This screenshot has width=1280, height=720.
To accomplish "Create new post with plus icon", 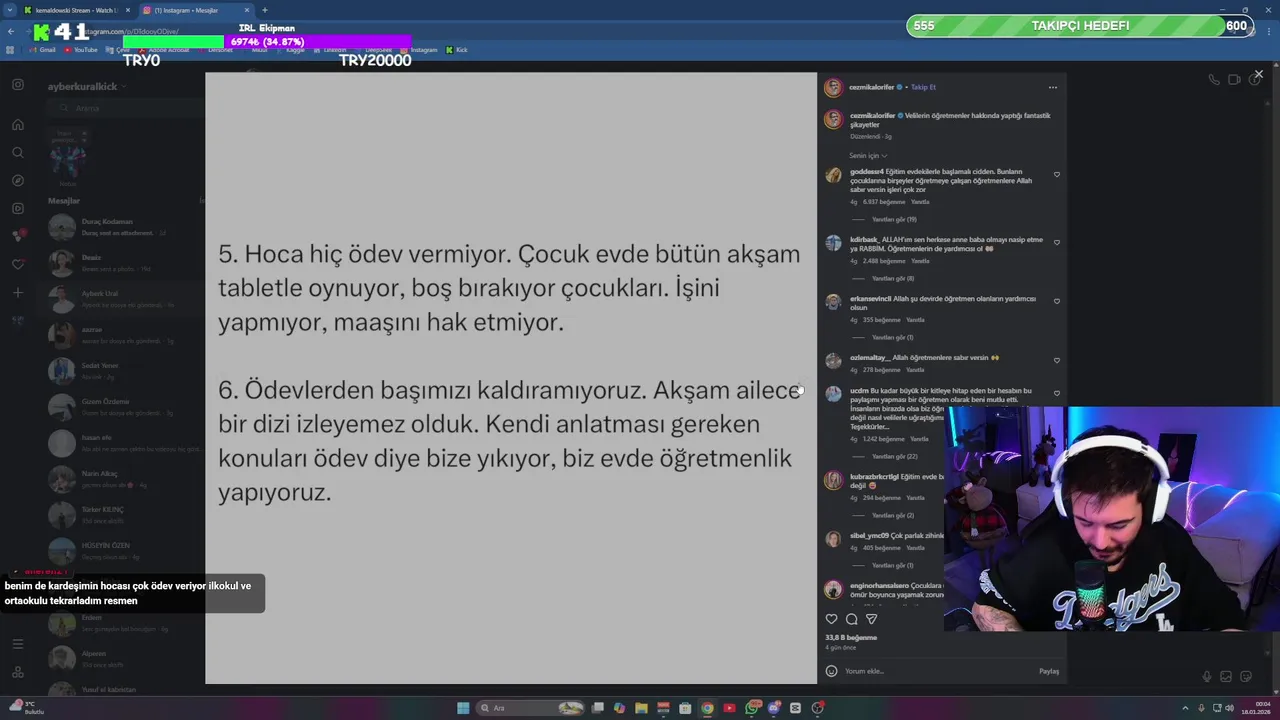I will coord(18,293).
